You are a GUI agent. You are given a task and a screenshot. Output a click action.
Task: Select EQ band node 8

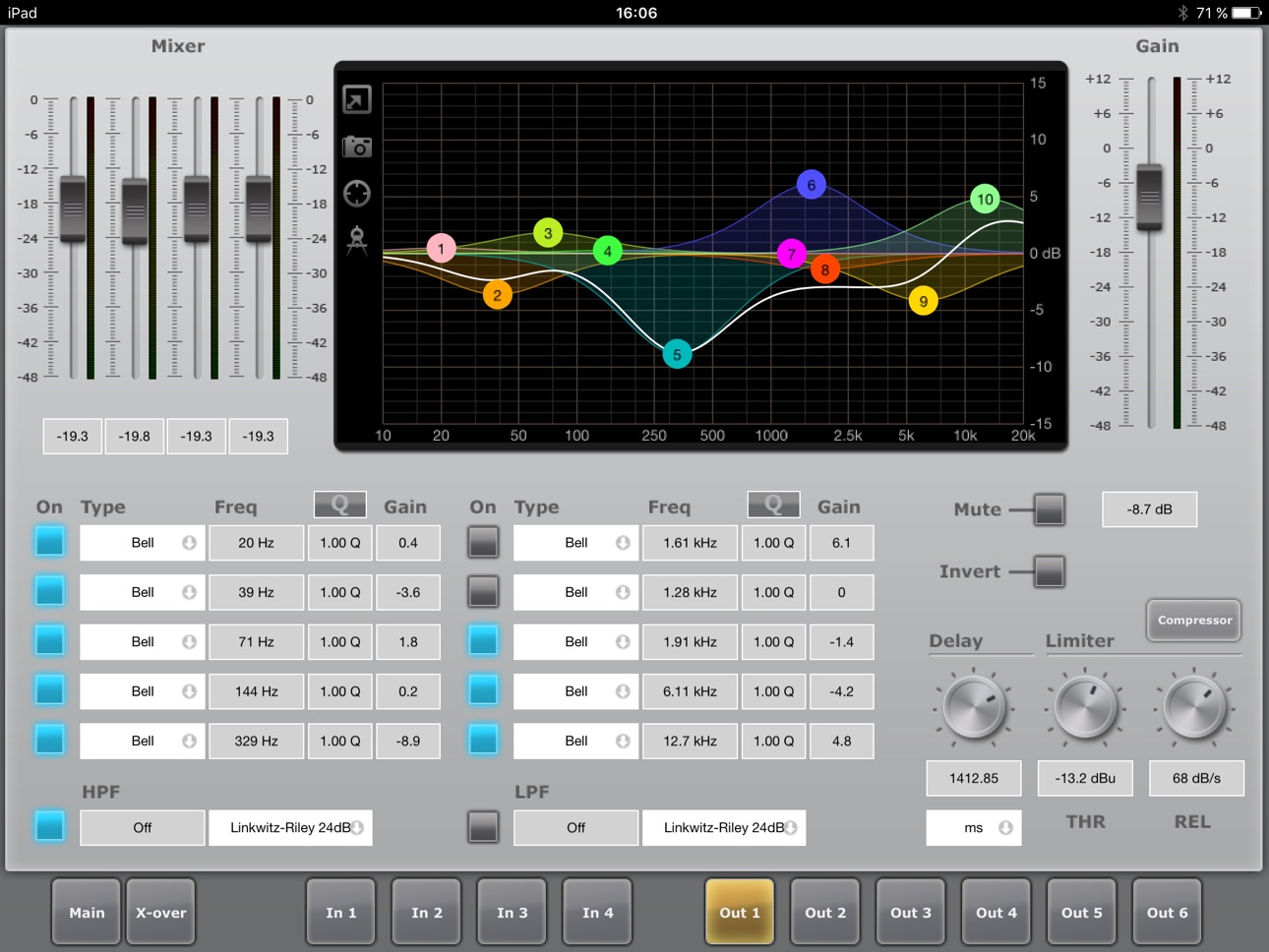(825, 268)
